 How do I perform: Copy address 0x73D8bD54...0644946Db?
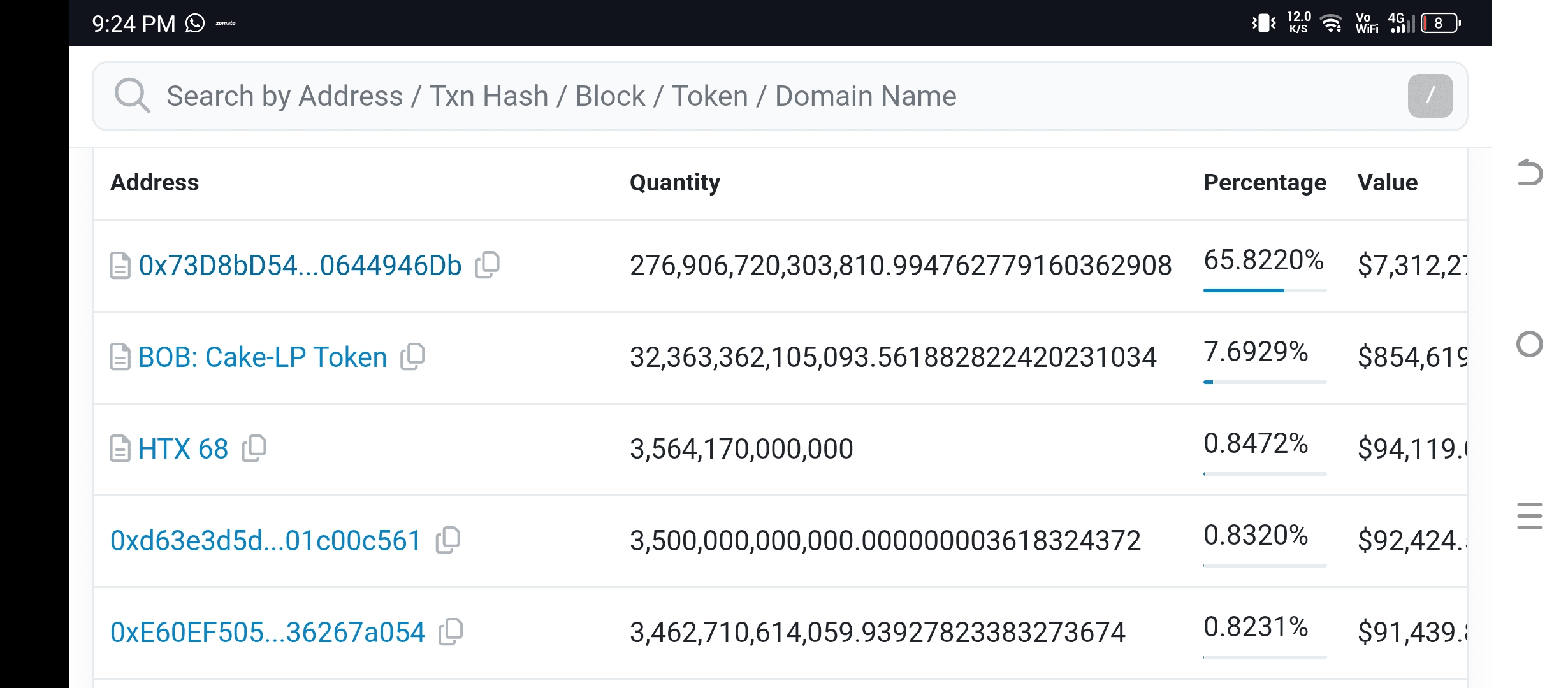pyautogui.click(x=488, y=264)
